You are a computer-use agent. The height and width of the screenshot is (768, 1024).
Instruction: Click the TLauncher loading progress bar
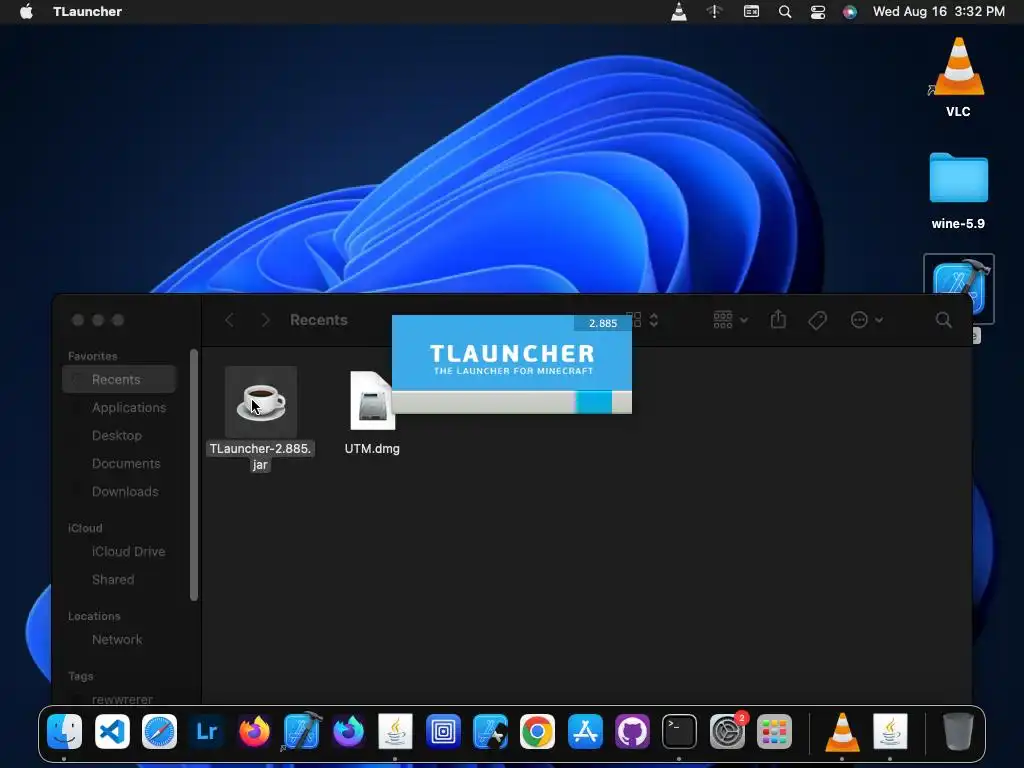point(512,402)
